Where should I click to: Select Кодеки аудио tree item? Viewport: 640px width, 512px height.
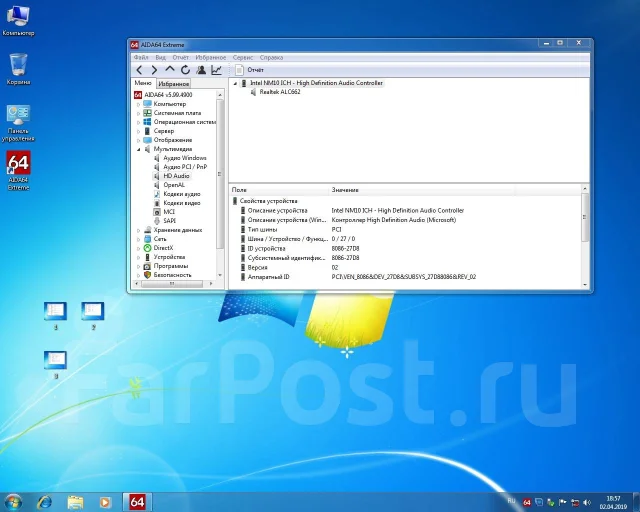point(177,194)
